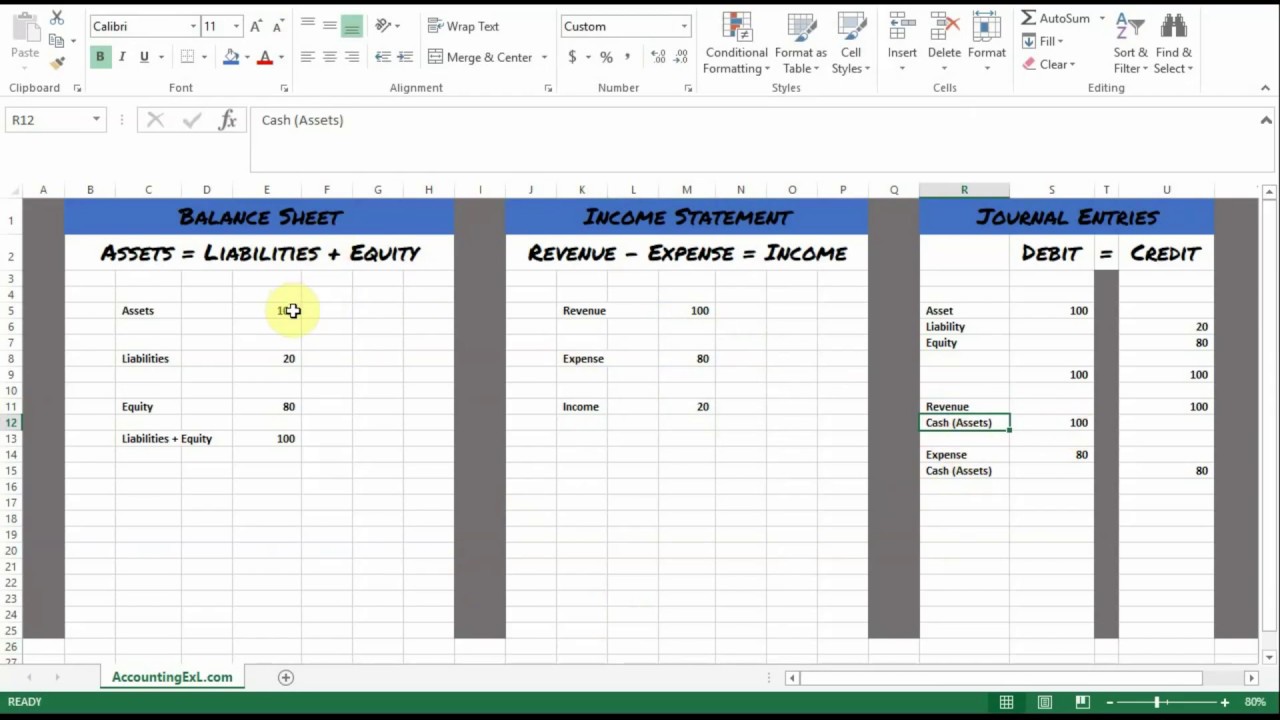Click the Fill button in Editing group
This screenshot has height=720, width=1280.
point(1042,41)
